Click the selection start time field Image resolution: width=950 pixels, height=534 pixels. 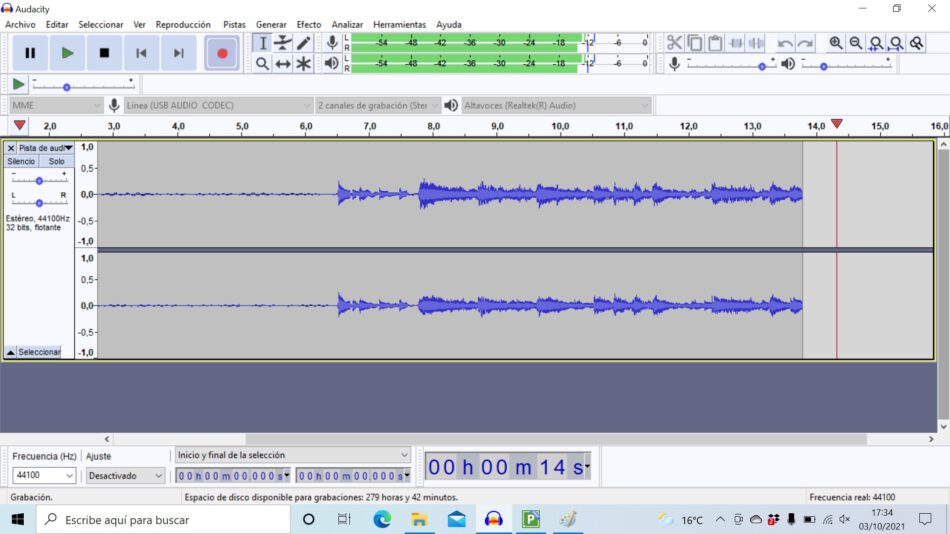(x=233, y=476)
